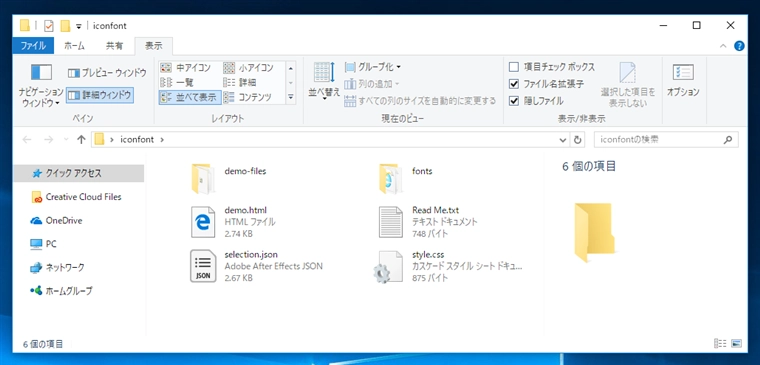The width and height of the screenshot is (760, 365).
Task: Click the Read Me.txt file name
Action: point(435,210)
